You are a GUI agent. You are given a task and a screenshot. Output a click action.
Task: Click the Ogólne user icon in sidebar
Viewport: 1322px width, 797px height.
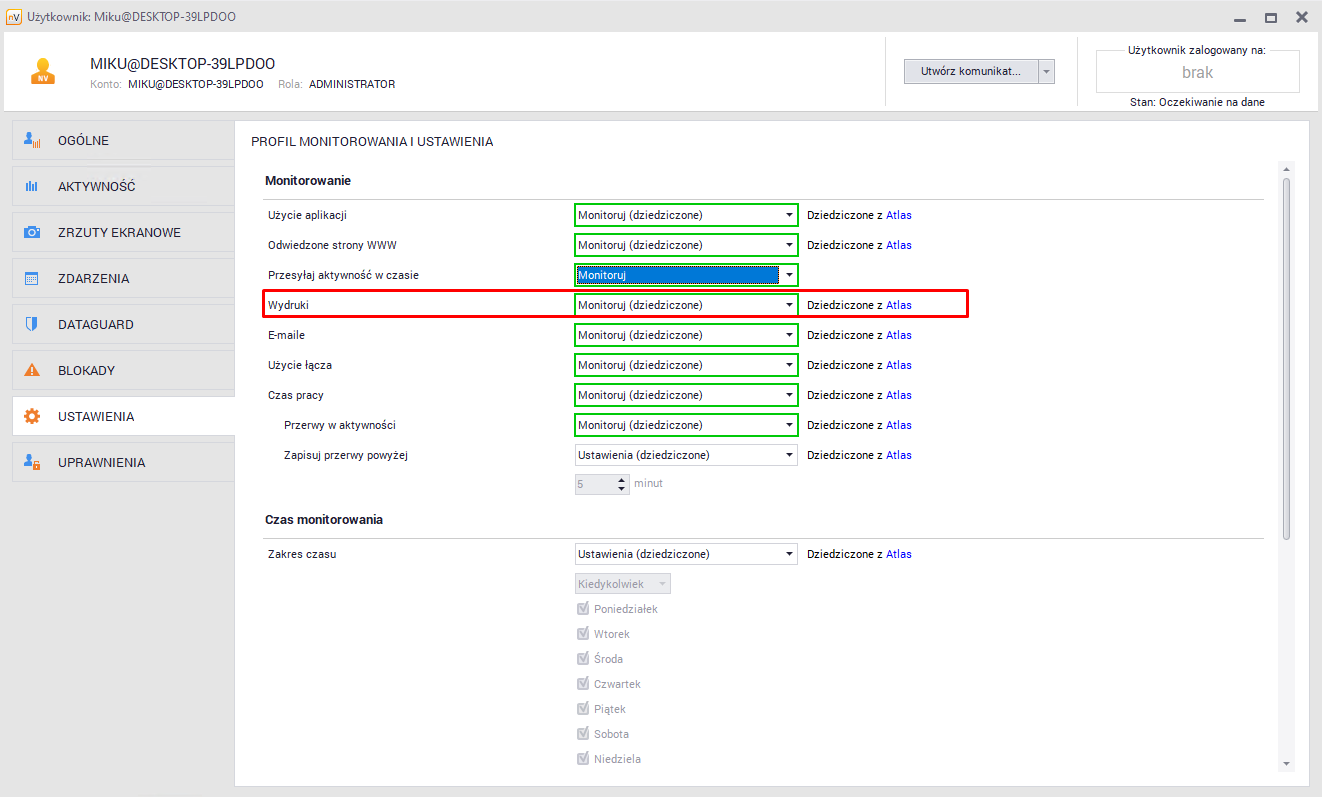coord(32,141)
